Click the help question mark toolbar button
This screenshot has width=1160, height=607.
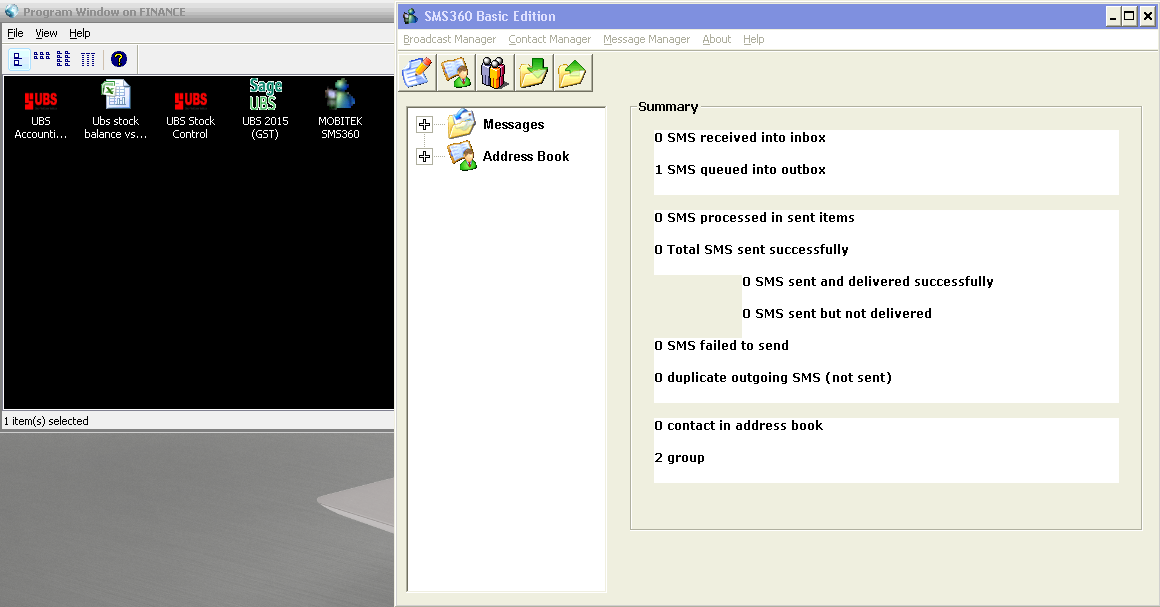[119, 59]
